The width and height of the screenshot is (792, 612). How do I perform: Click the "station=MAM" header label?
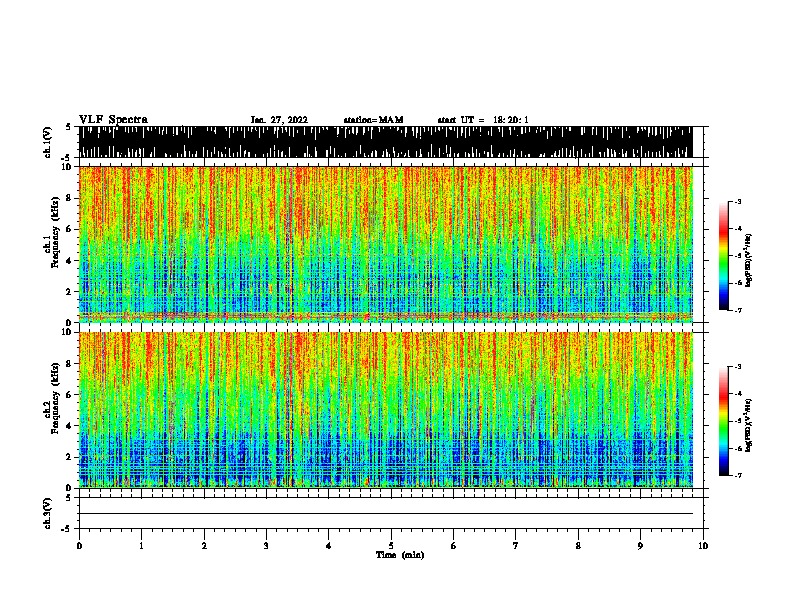pos(374,120)
